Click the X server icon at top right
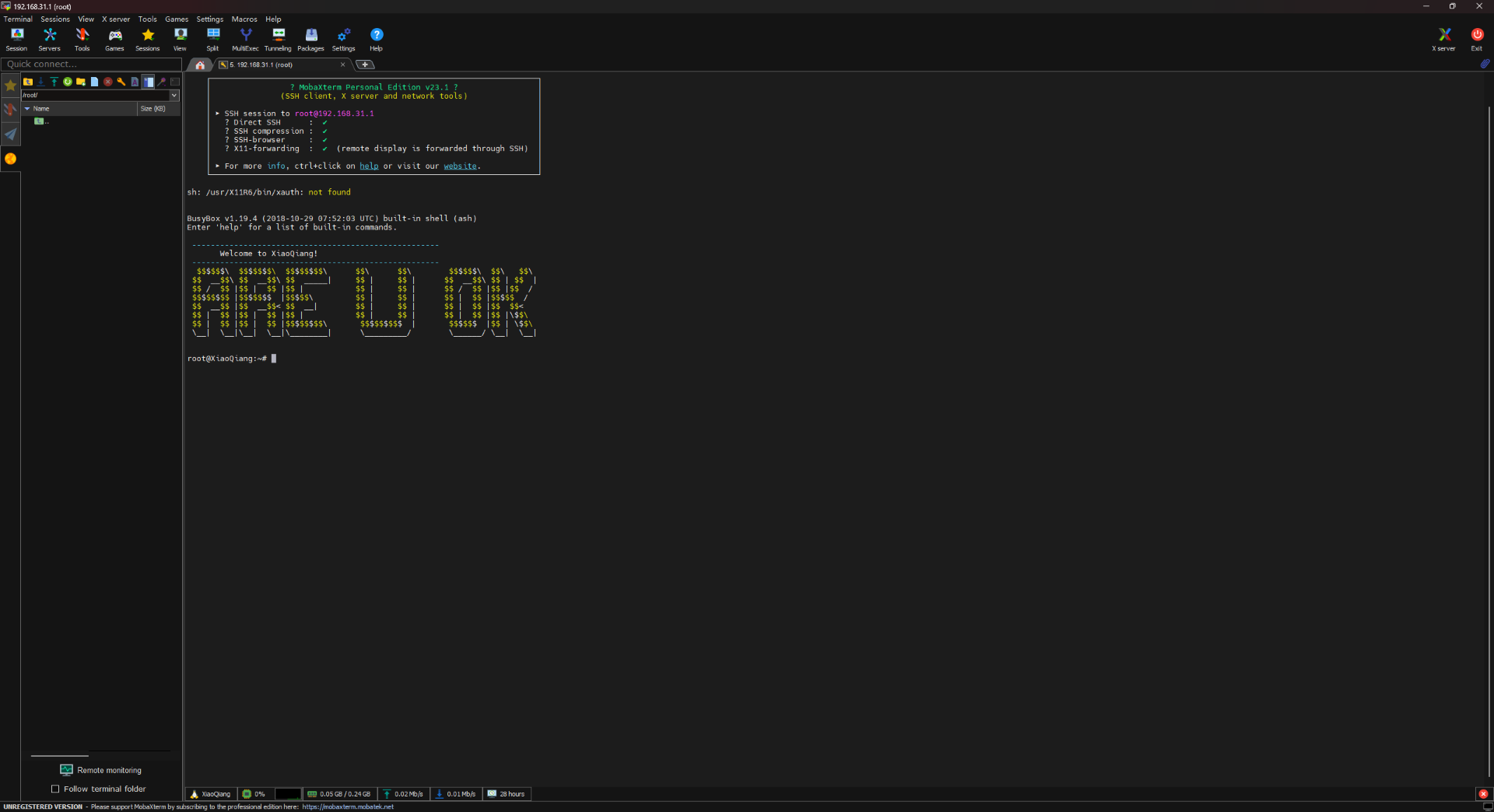This screenshot has width=1494, height=812. pos(1444,40)
